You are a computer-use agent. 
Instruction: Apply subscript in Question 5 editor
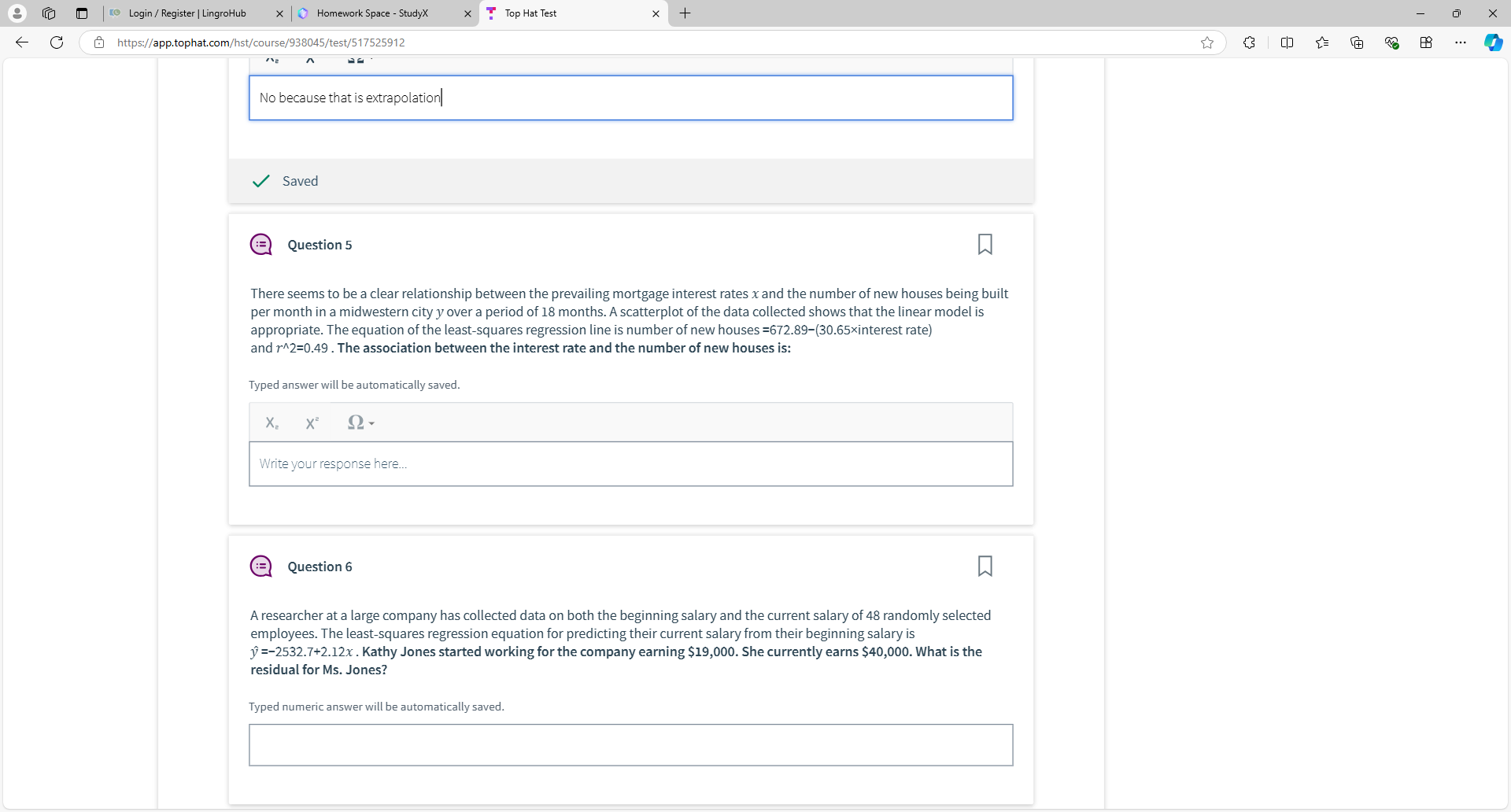[x=272, y=423]
